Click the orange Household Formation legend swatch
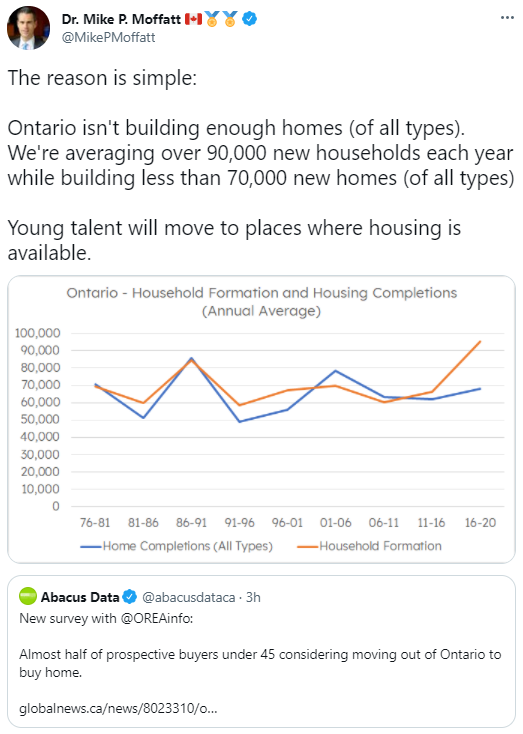Screen dimensions: 523x734 (308, 546)
